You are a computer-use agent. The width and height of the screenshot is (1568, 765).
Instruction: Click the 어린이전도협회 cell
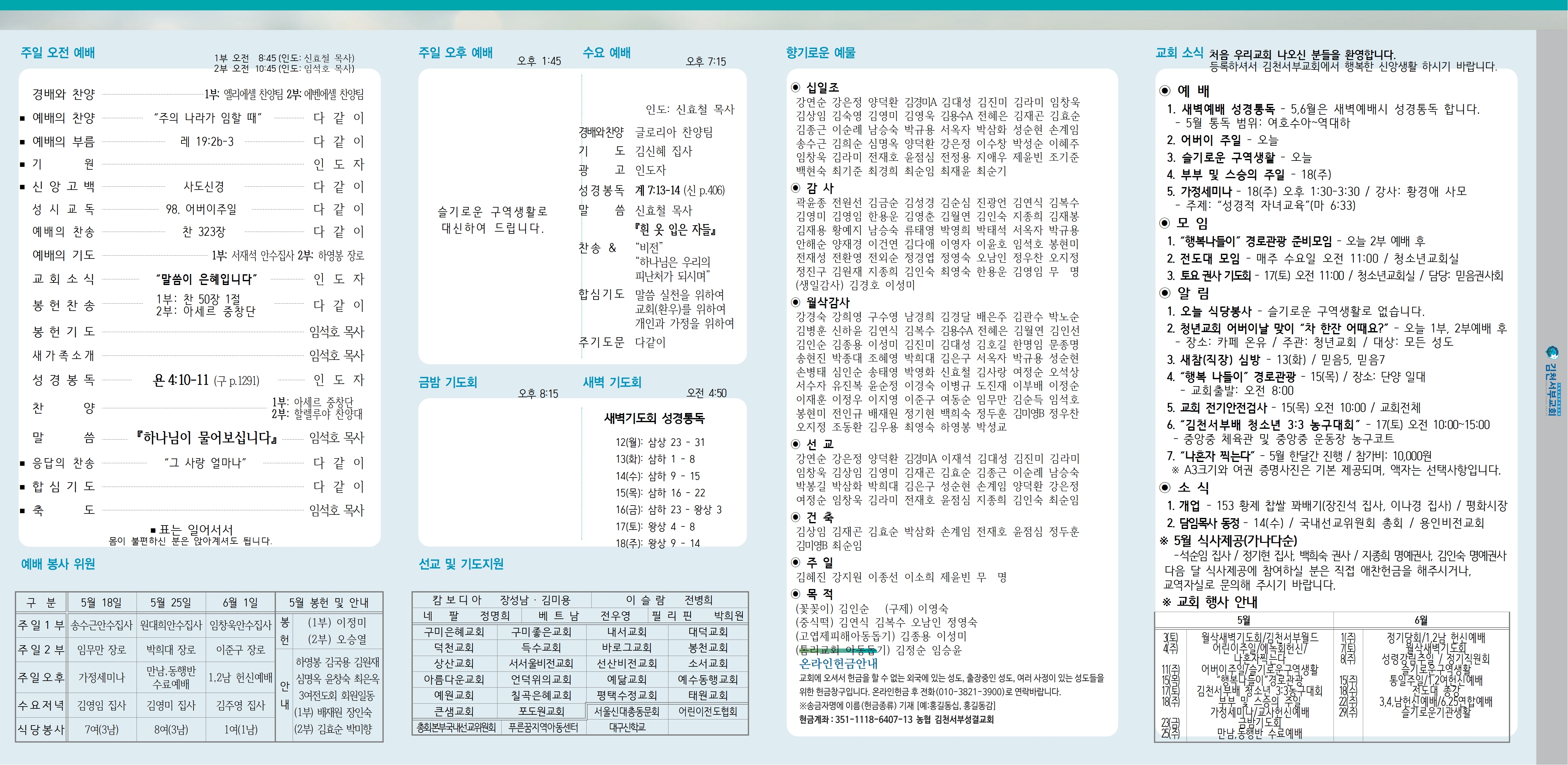(708, 711)
